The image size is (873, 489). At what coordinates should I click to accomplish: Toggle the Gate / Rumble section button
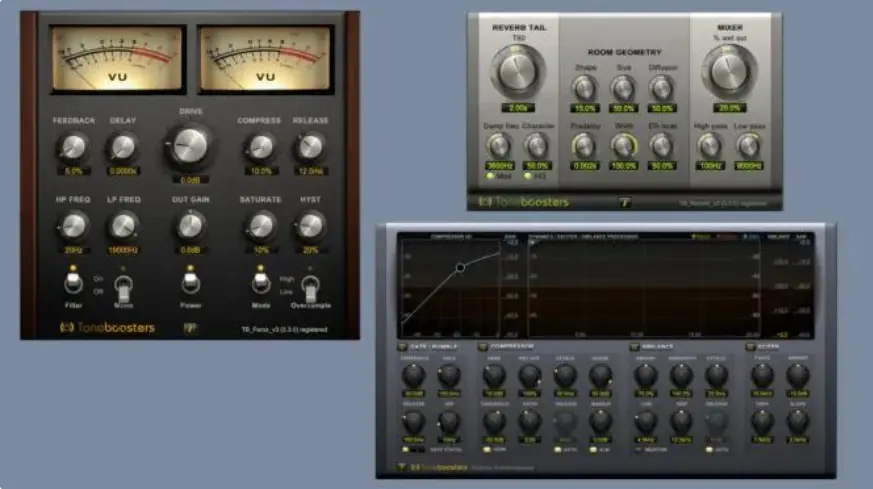(402, 347)
